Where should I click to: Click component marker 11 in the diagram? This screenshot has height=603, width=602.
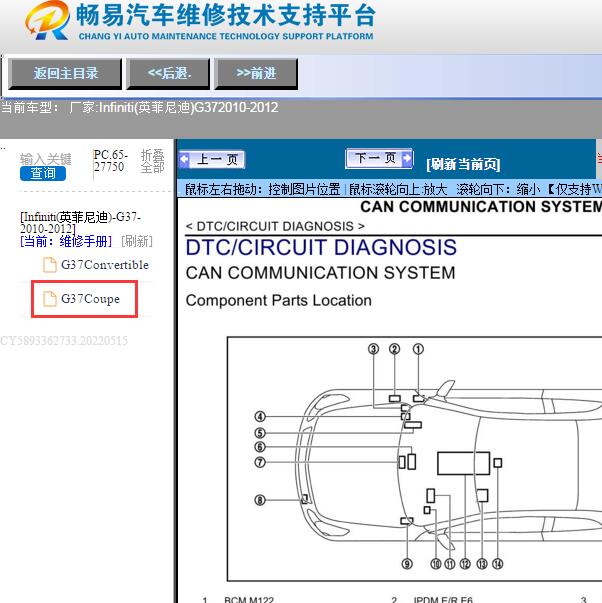click(x=450, y=564)
